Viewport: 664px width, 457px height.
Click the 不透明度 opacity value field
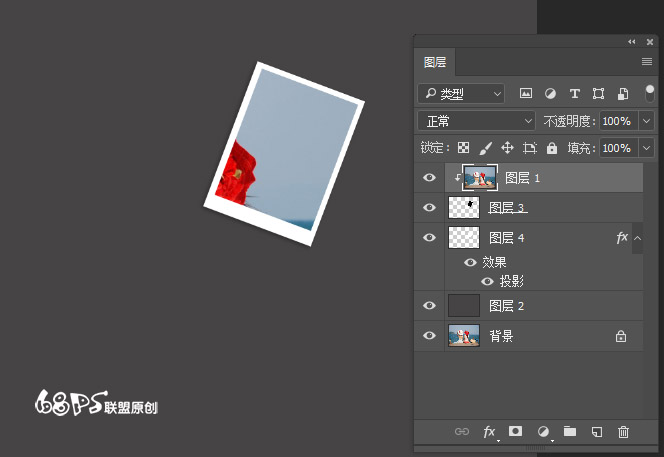tap(616, 121)
